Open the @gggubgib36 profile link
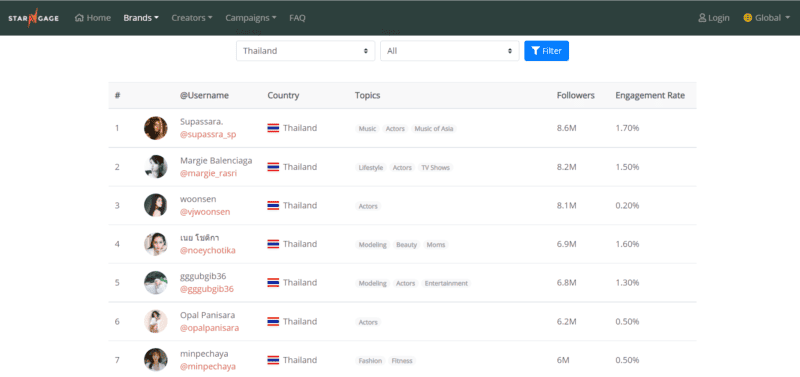Image resolution: width=800 pixels, height=377 pixels. point(207,289)
